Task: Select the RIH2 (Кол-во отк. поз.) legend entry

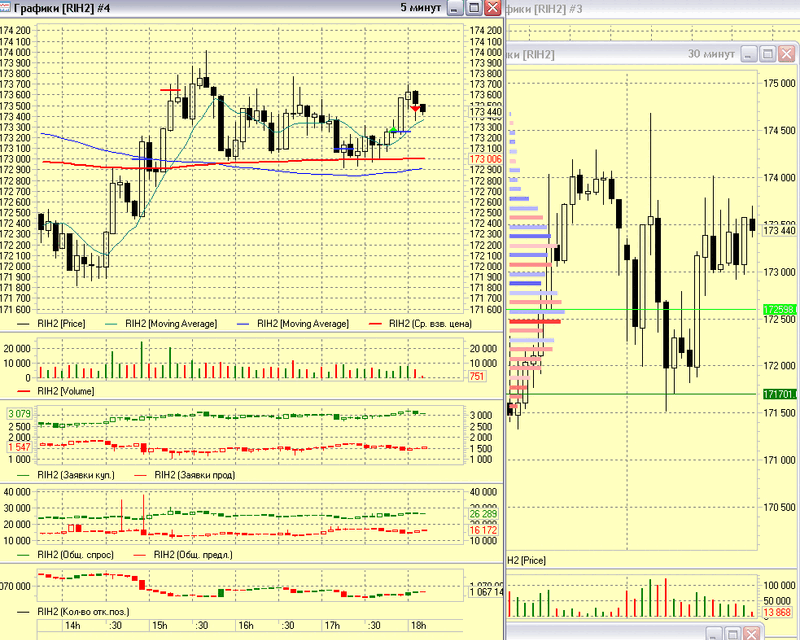Action: click(83, 611)
